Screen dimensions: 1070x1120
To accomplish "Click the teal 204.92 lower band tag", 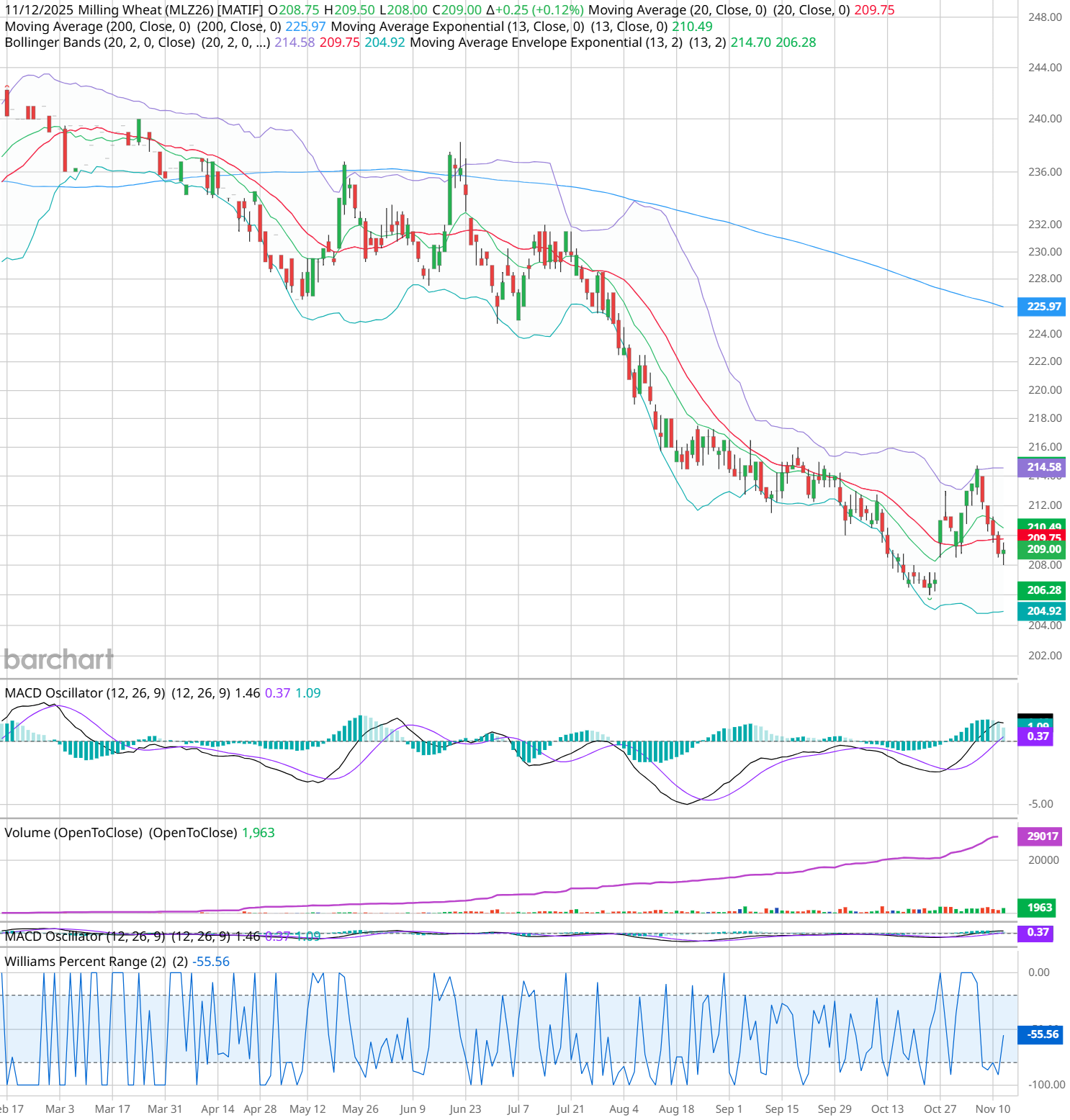I will 1043,611.
